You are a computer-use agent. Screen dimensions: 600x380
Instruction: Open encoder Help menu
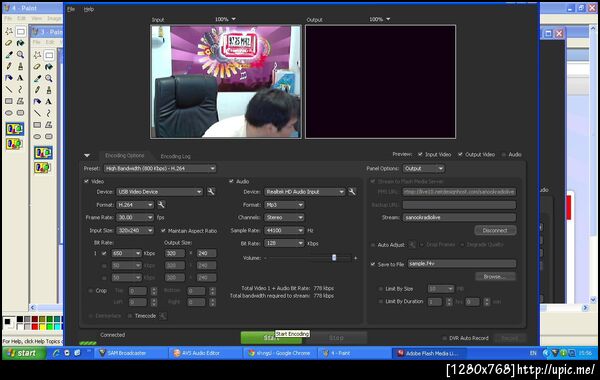(89, 9)
